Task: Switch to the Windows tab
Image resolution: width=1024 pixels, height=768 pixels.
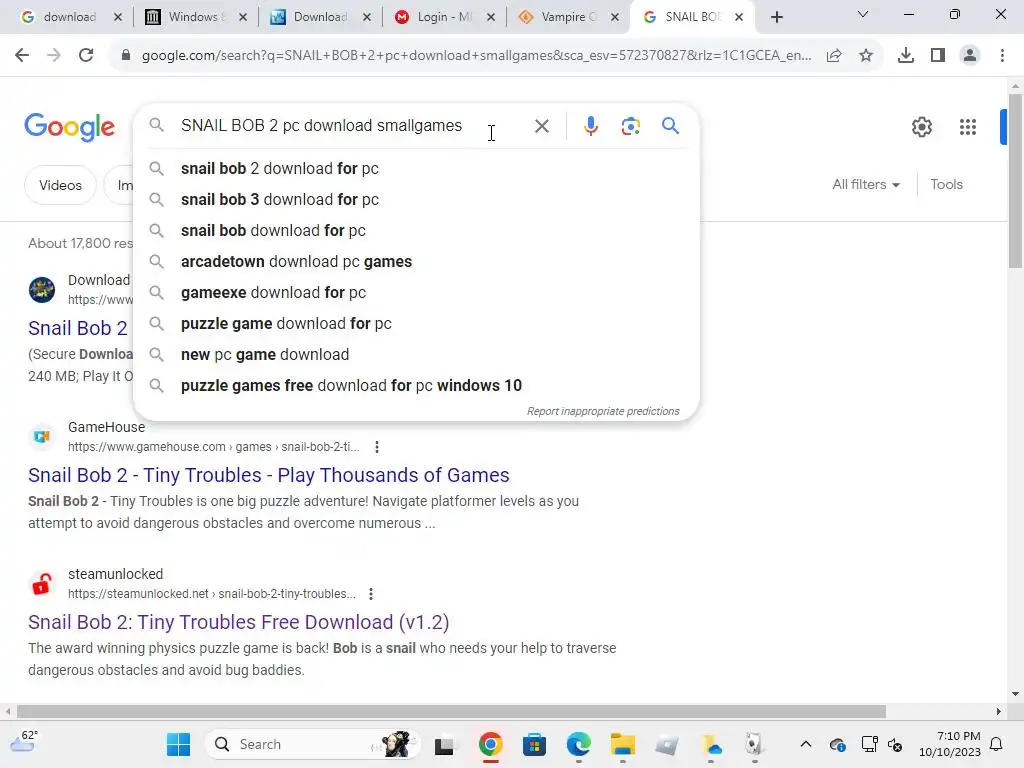Action: (x=195, y=17)
